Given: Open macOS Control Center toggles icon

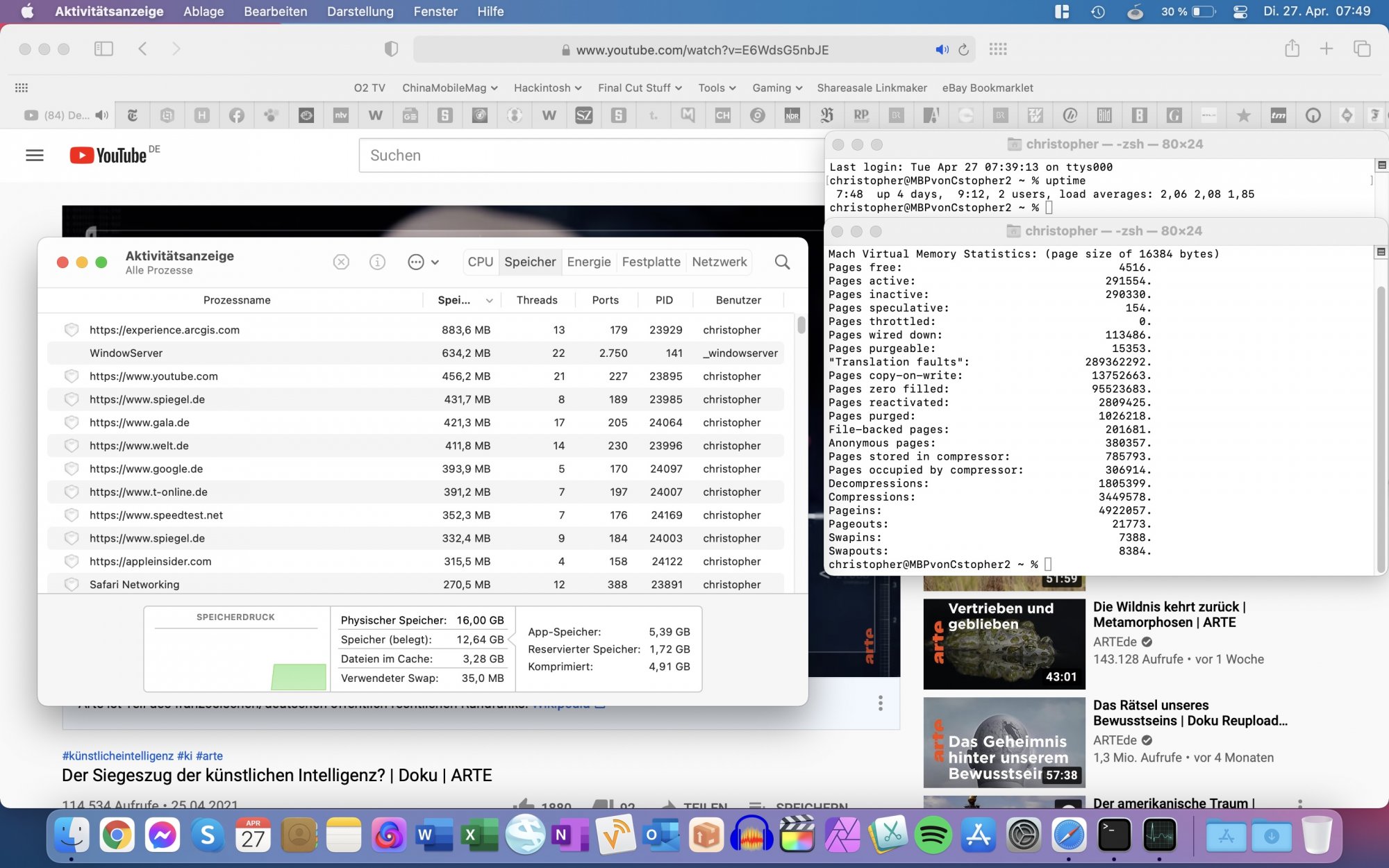Looking at the screenshot, I should 1240,12.
